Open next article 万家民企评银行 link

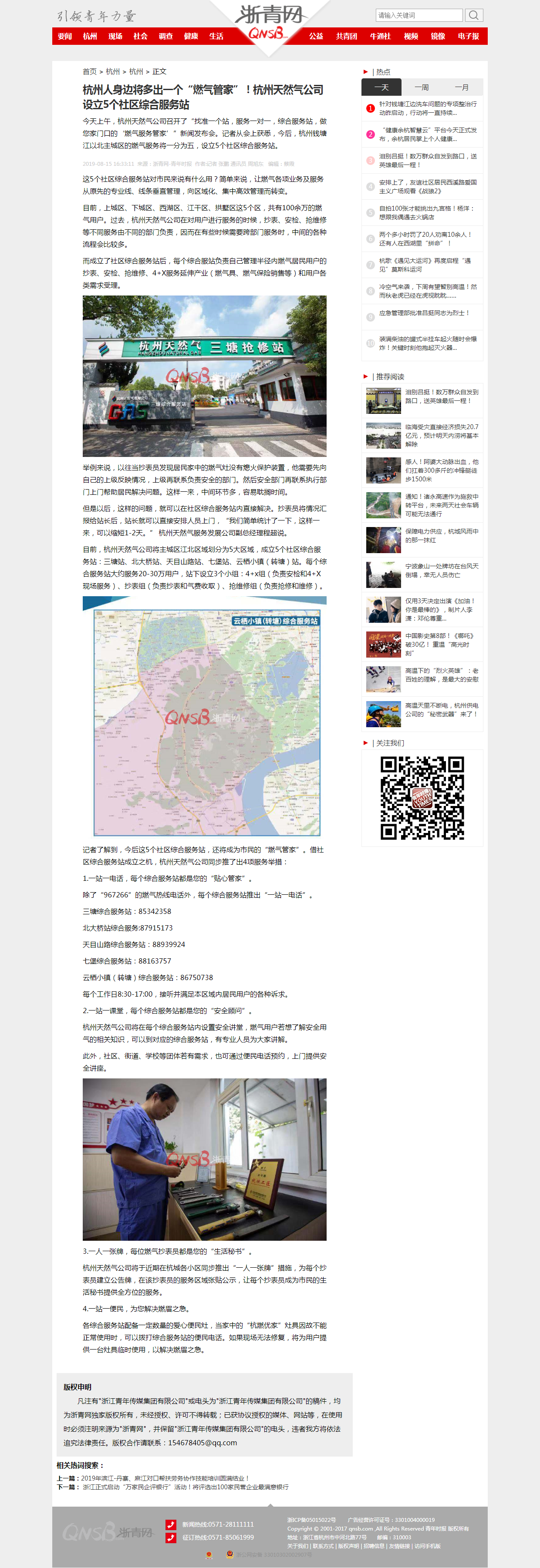[x=186, y=1487]
